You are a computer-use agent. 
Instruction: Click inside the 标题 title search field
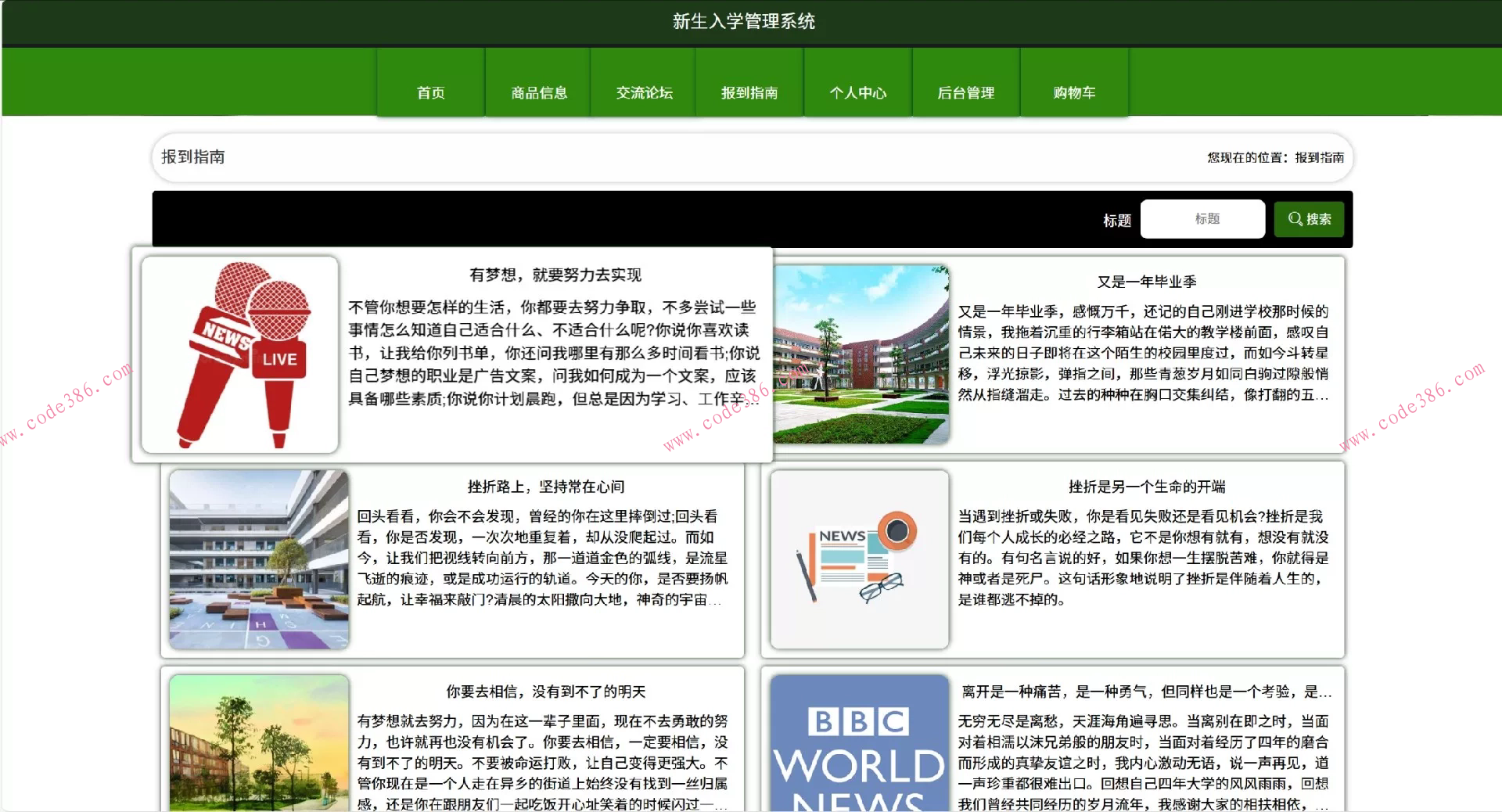(x=1202, y=219)
